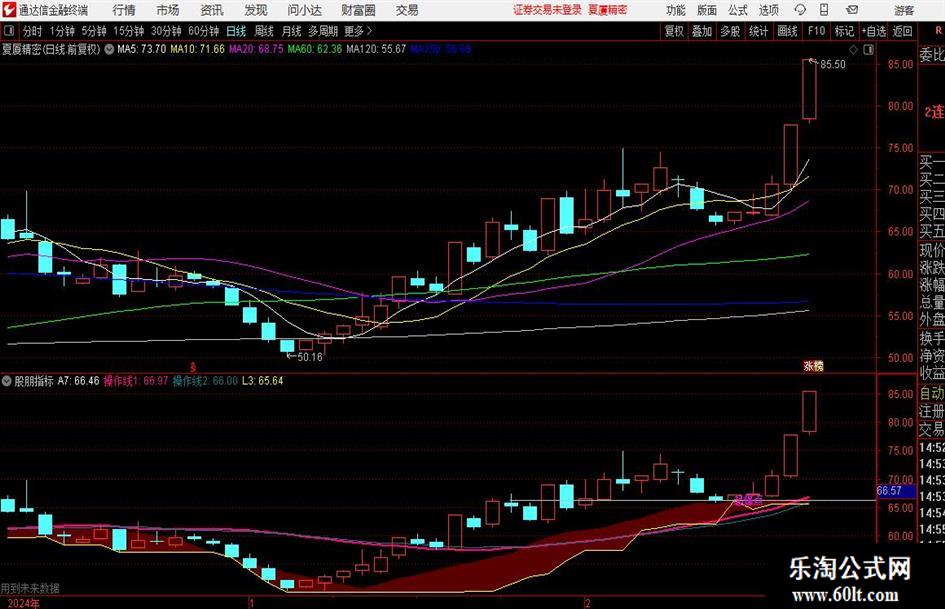Click the MA60: 62.36 indicator label
Image resolution: width=945 pixels, height=609 pixels.
[x=315, y=49]
